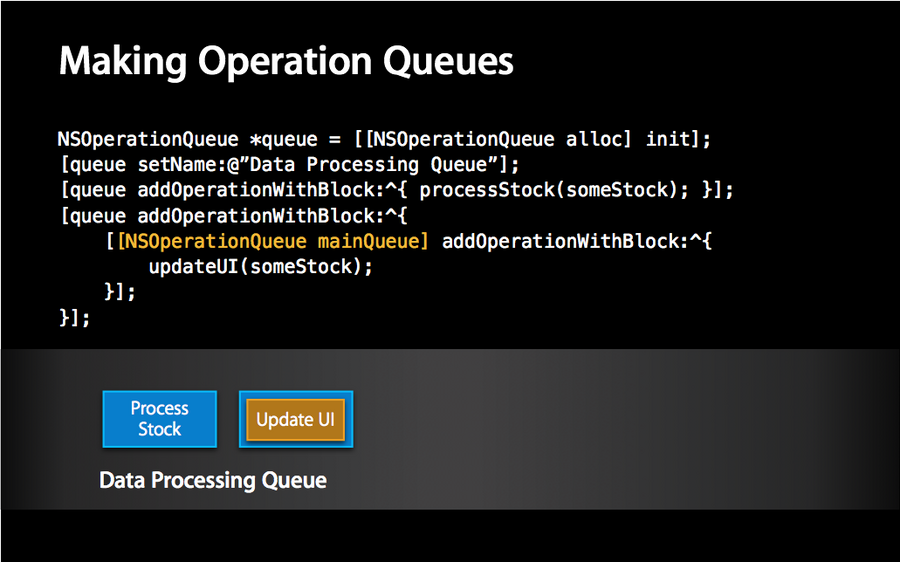Screen dimensions: 900x562
Task: Click the word Stock inside the blue box
Action: coord(160,429)
